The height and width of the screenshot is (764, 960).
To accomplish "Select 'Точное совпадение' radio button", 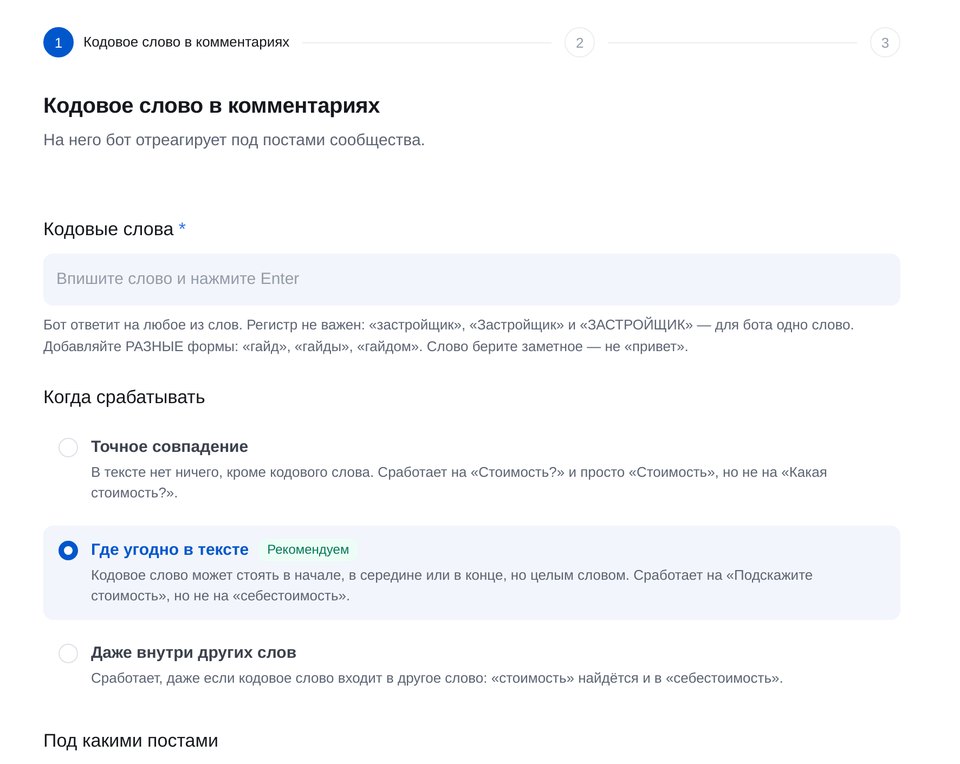I will pos(68,447).
